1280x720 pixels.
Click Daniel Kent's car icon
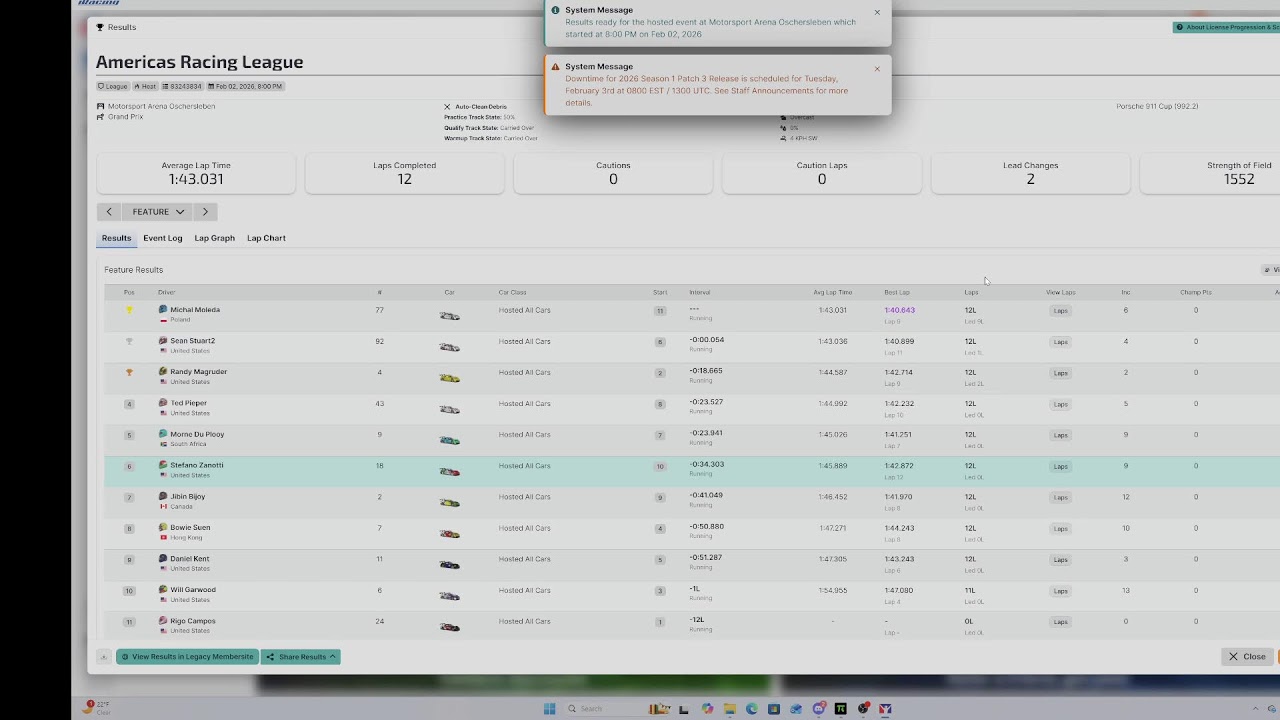point(450,565)
